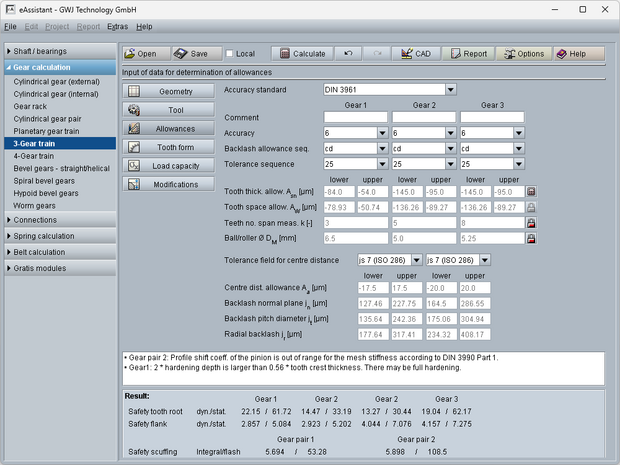620x465 pixels.
Task: Open the tooth thickness allowance calculator icon
Action: pos(531,191)
